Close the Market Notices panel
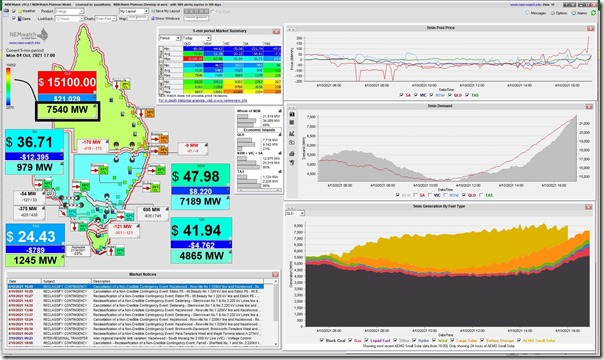 pos(275,275)
